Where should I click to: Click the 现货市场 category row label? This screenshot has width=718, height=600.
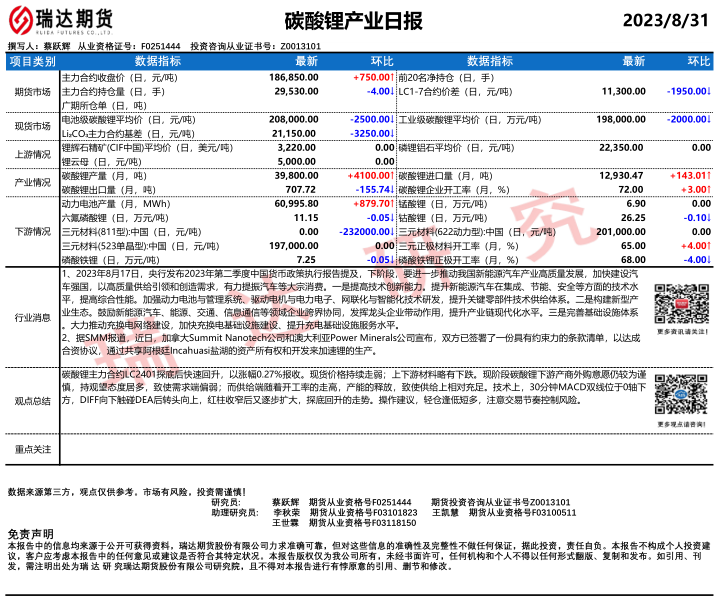(32, 126)
